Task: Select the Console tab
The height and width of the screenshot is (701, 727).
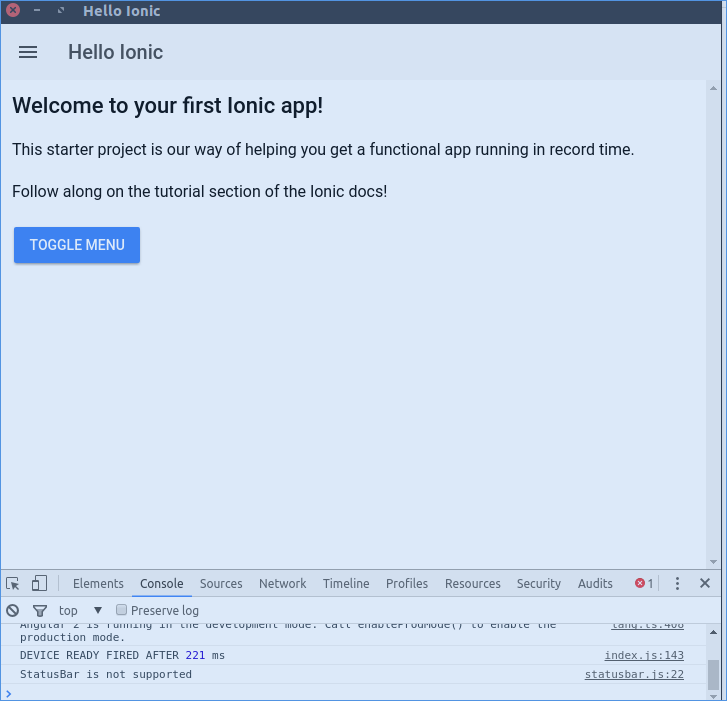Action: click(x=162, y=583)
